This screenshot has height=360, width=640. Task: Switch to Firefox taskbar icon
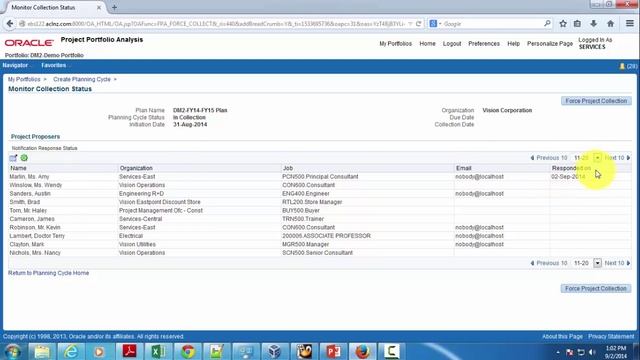point(362,351)
